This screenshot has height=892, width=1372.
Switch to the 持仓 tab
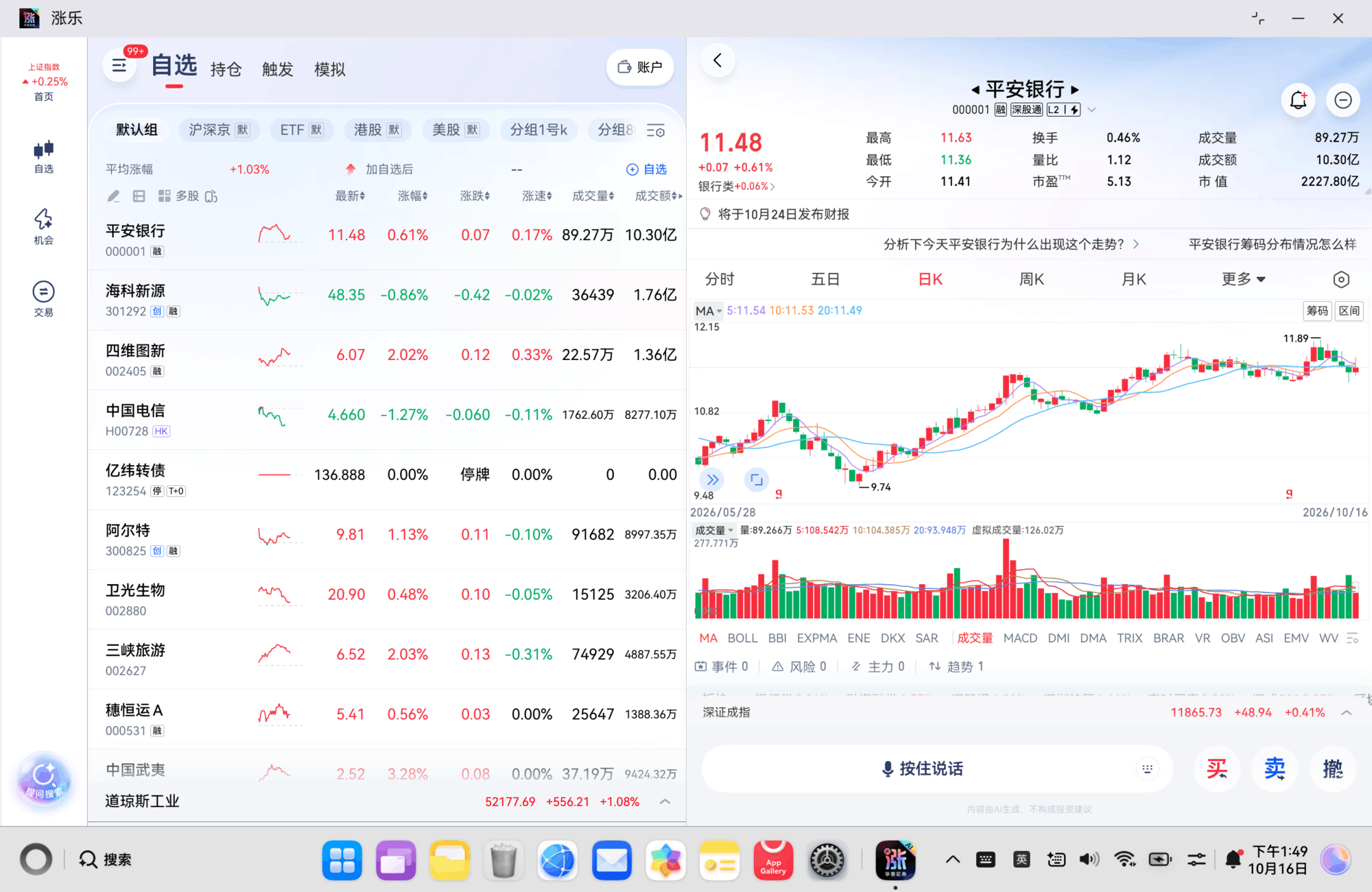coord(226,69)
